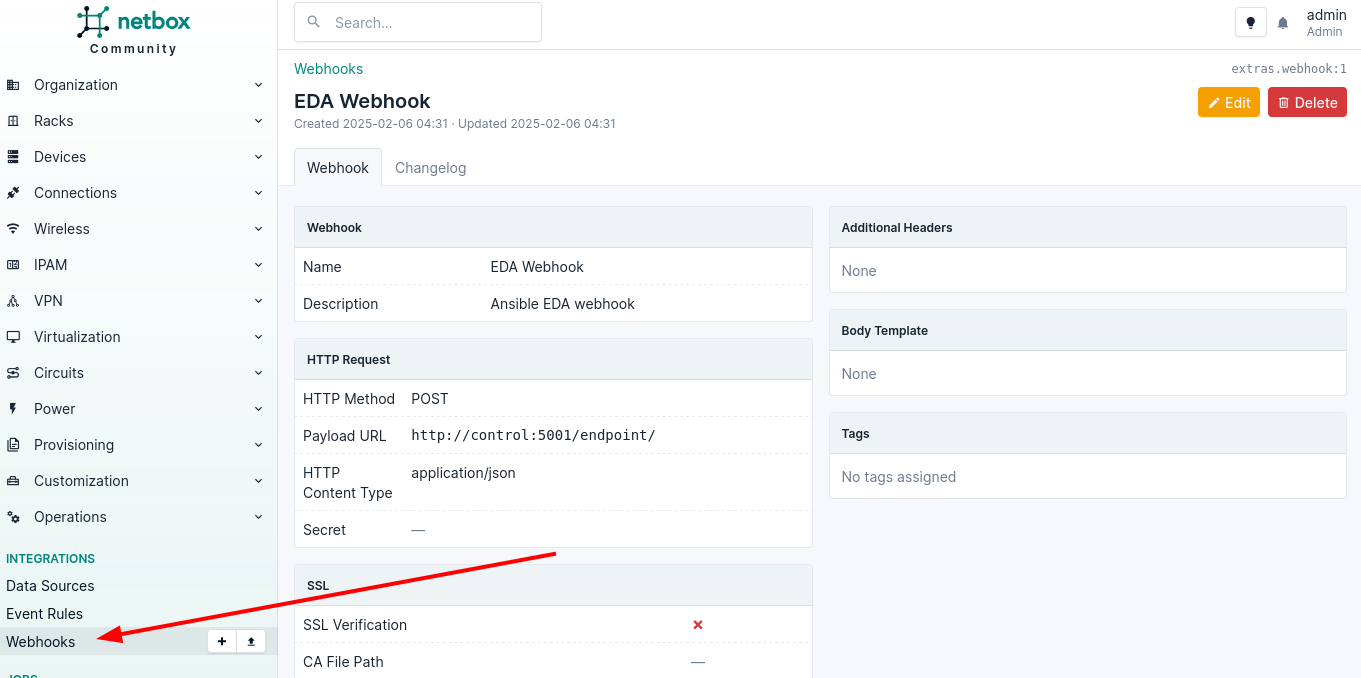Click the CA File Path label
This screenshot has height=678, width=1361.
343,662
